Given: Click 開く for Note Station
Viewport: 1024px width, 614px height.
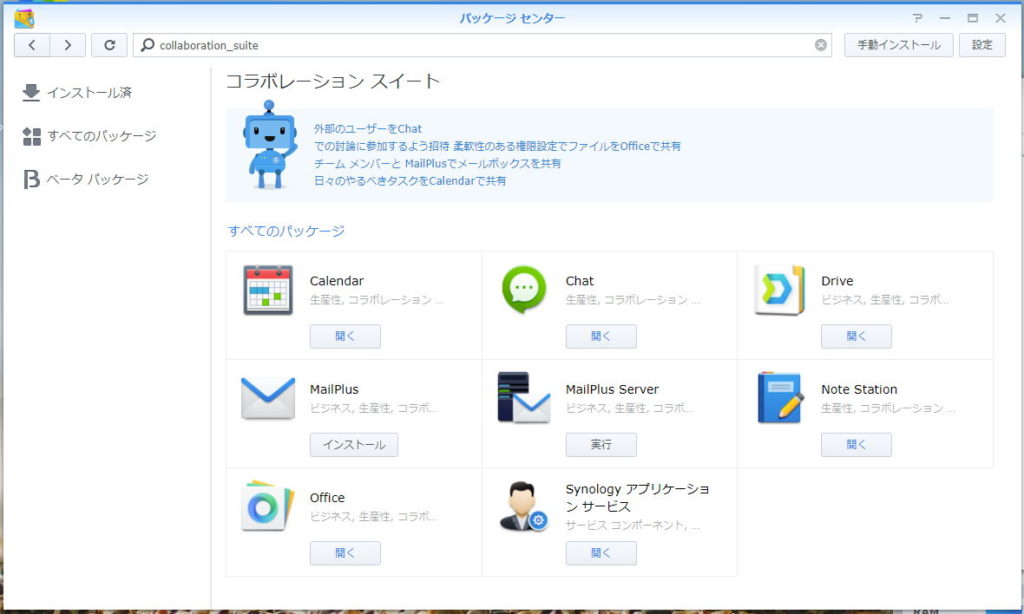Looking at the screenshot, I should 856,445.
